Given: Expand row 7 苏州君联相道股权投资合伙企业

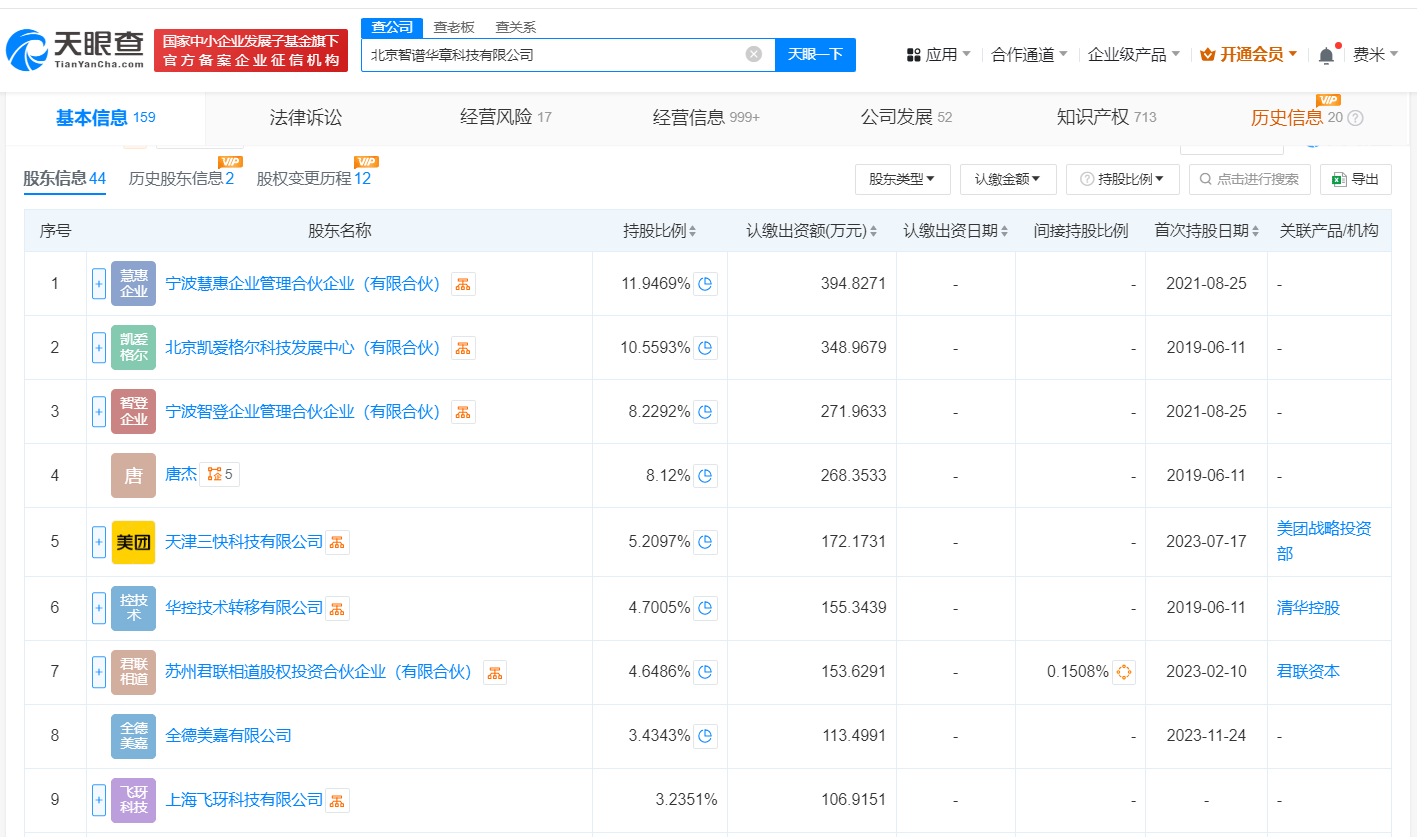Looking at the screenshot, I should pos(99,672).
